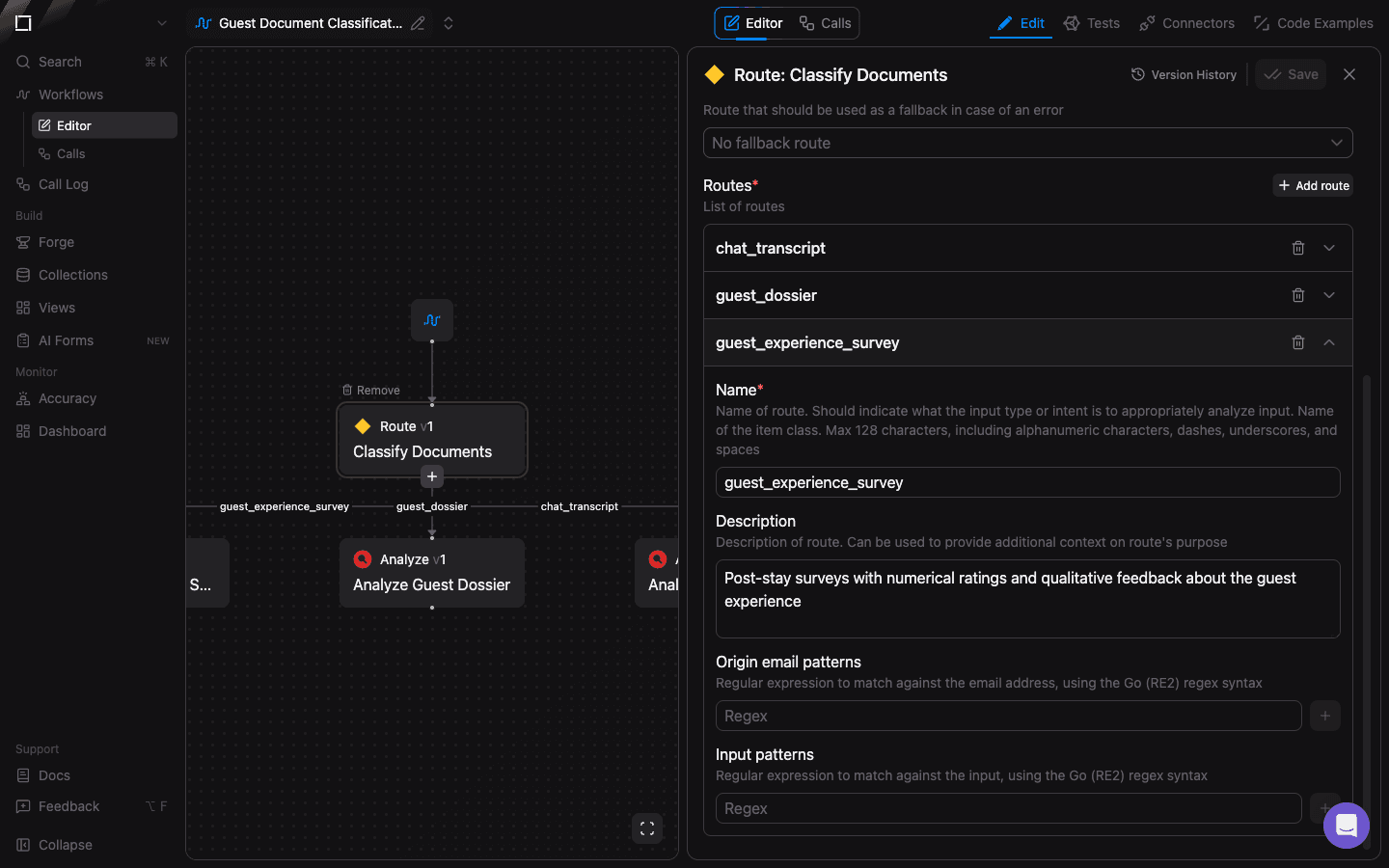
Task: Open Collections from the sidebar
Action: click(x=70, y=275)
